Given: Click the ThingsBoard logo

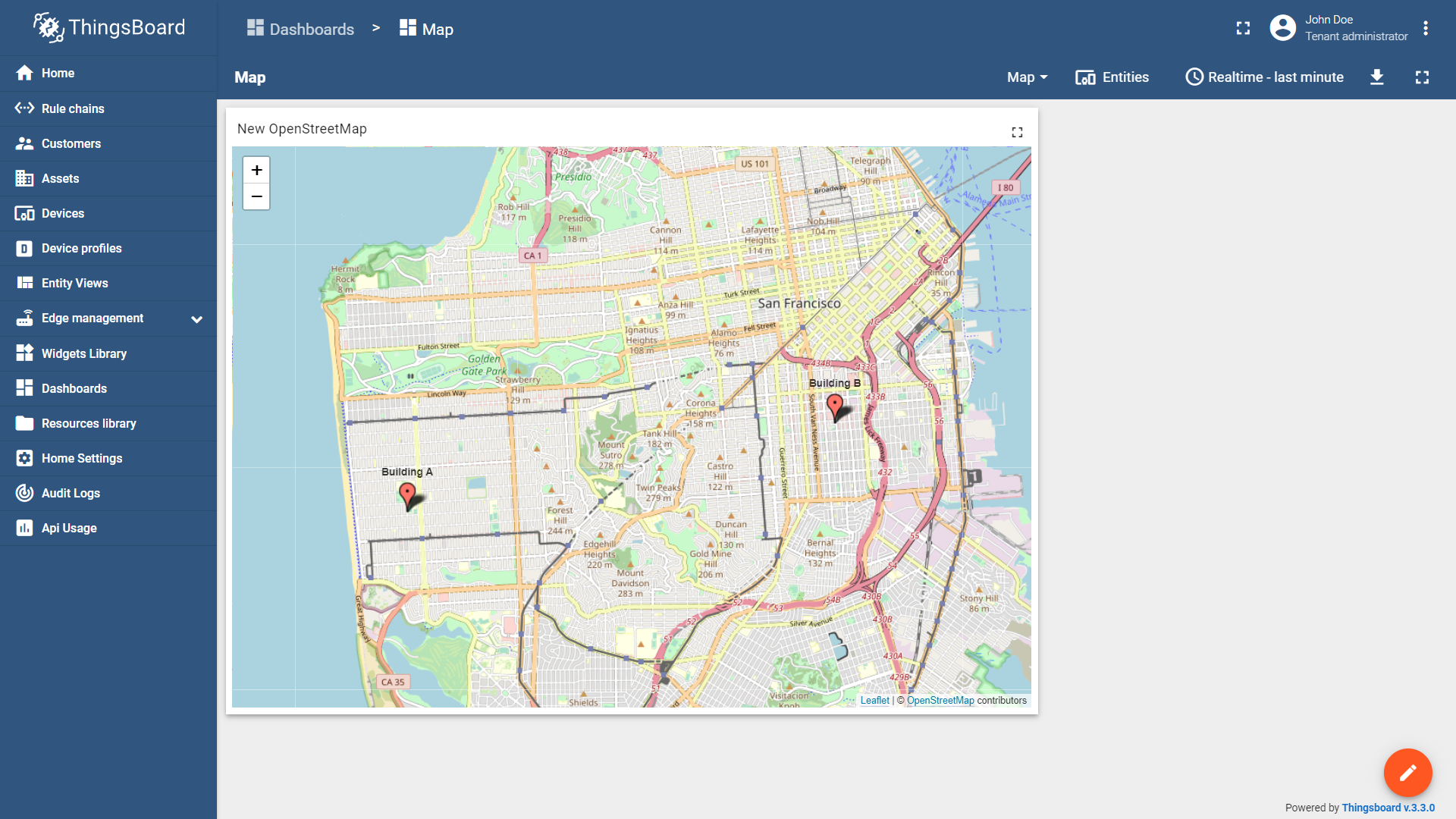Looking at the screenshot, I should point(108,28).
